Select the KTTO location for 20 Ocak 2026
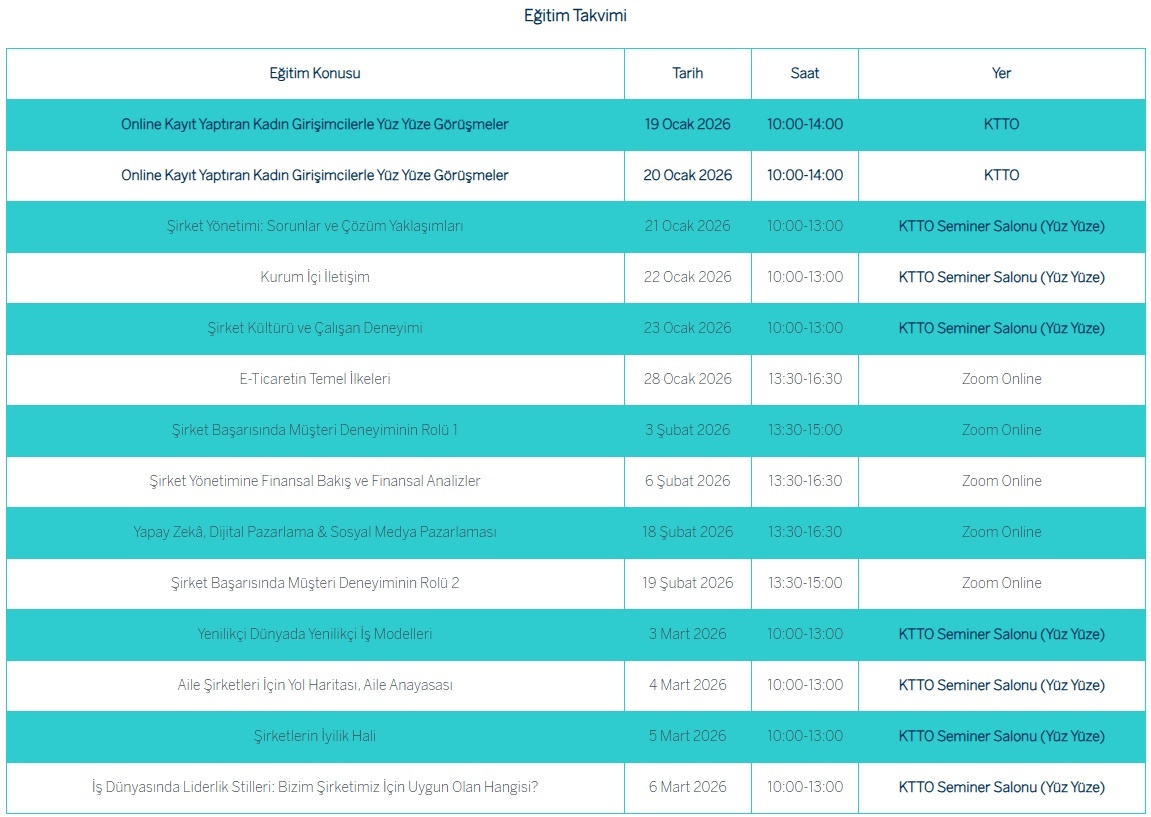The image size is (1151, 817). [1001, 175]
